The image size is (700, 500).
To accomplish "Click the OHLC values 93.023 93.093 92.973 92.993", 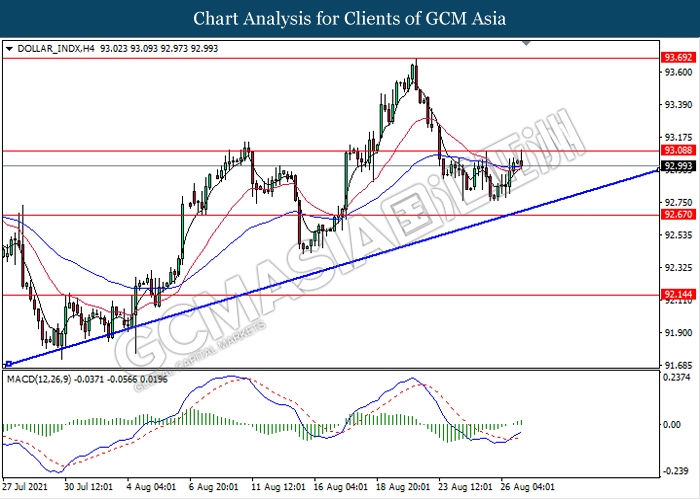I will (159, 49).
